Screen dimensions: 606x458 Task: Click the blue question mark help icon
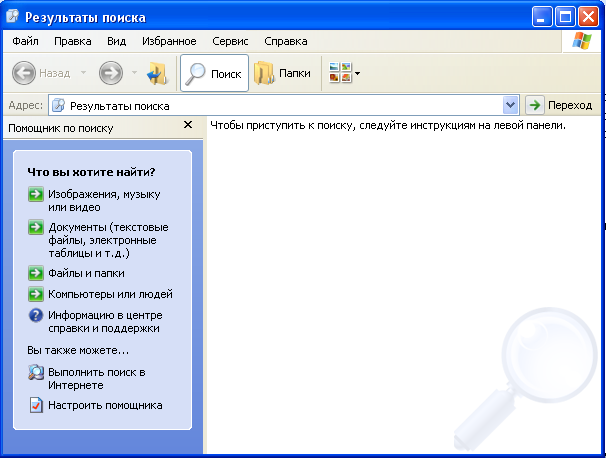pyautogui.click(x=36, y=315)
